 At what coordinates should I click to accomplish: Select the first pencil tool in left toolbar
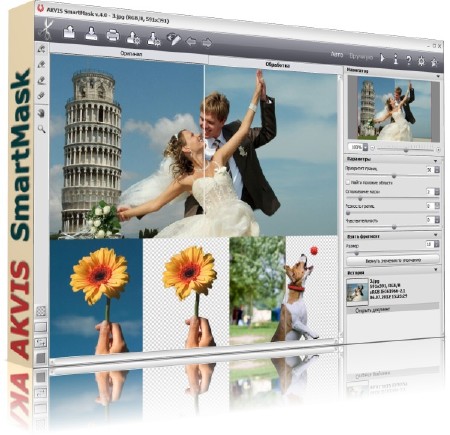click(41, 49)
